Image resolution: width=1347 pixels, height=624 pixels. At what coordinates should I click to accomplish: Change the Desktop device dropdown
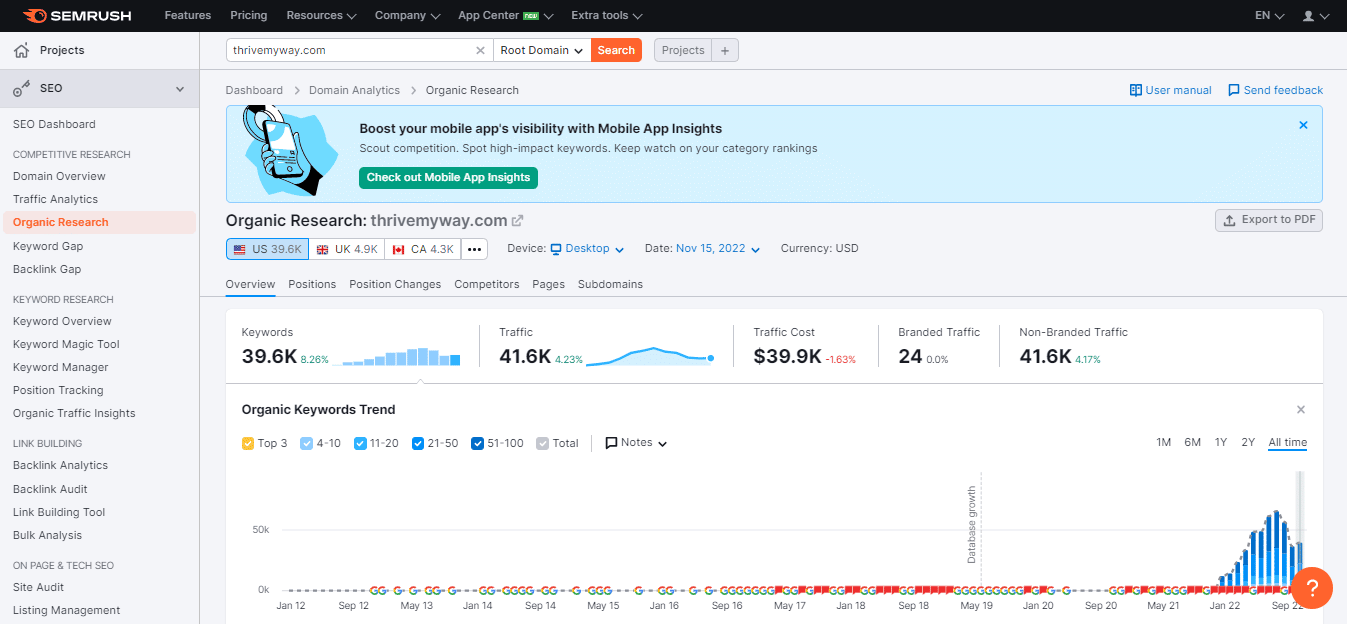588,249
